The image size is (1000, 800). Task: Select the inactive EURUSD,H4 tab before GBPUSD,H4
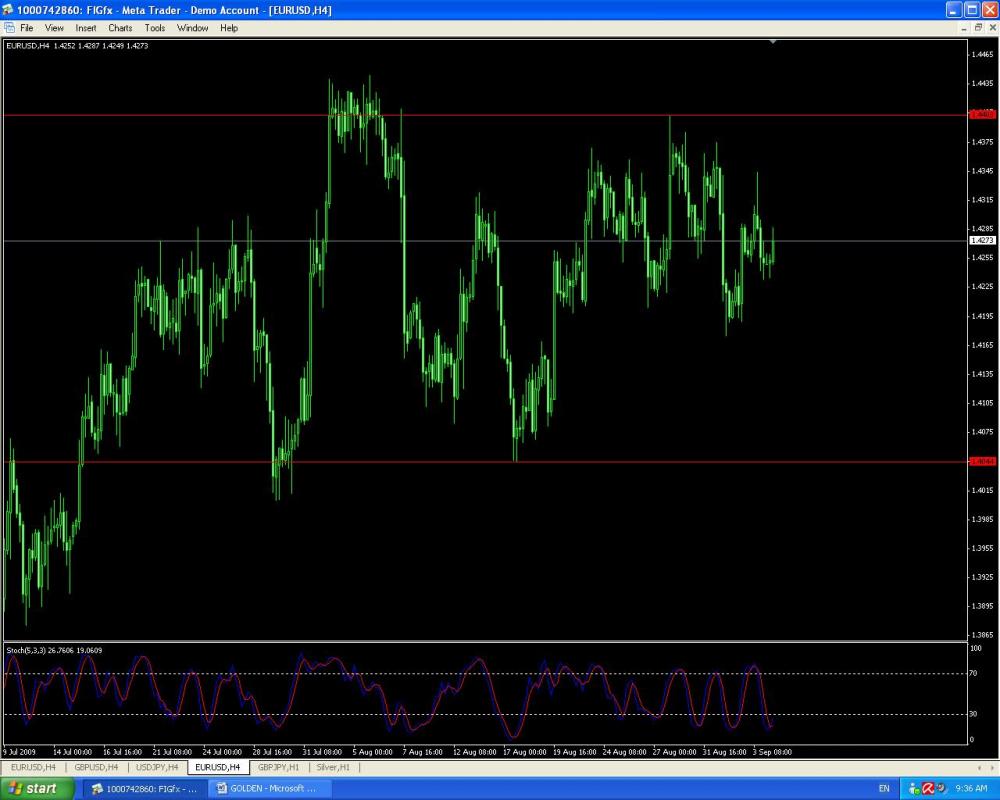(33, 767)
